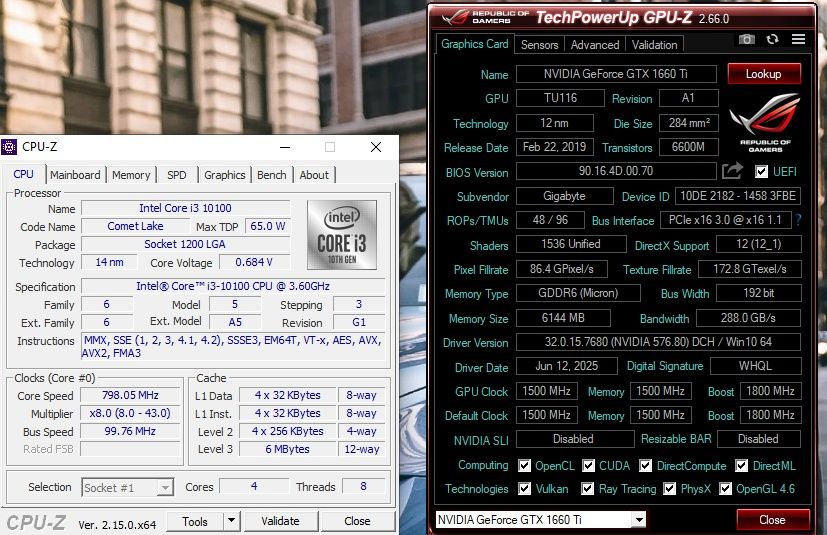This screenshot has width=827, height=535.
Task: Click the Instructions list text in CPU-Z
Action: [x=232, y=347]
